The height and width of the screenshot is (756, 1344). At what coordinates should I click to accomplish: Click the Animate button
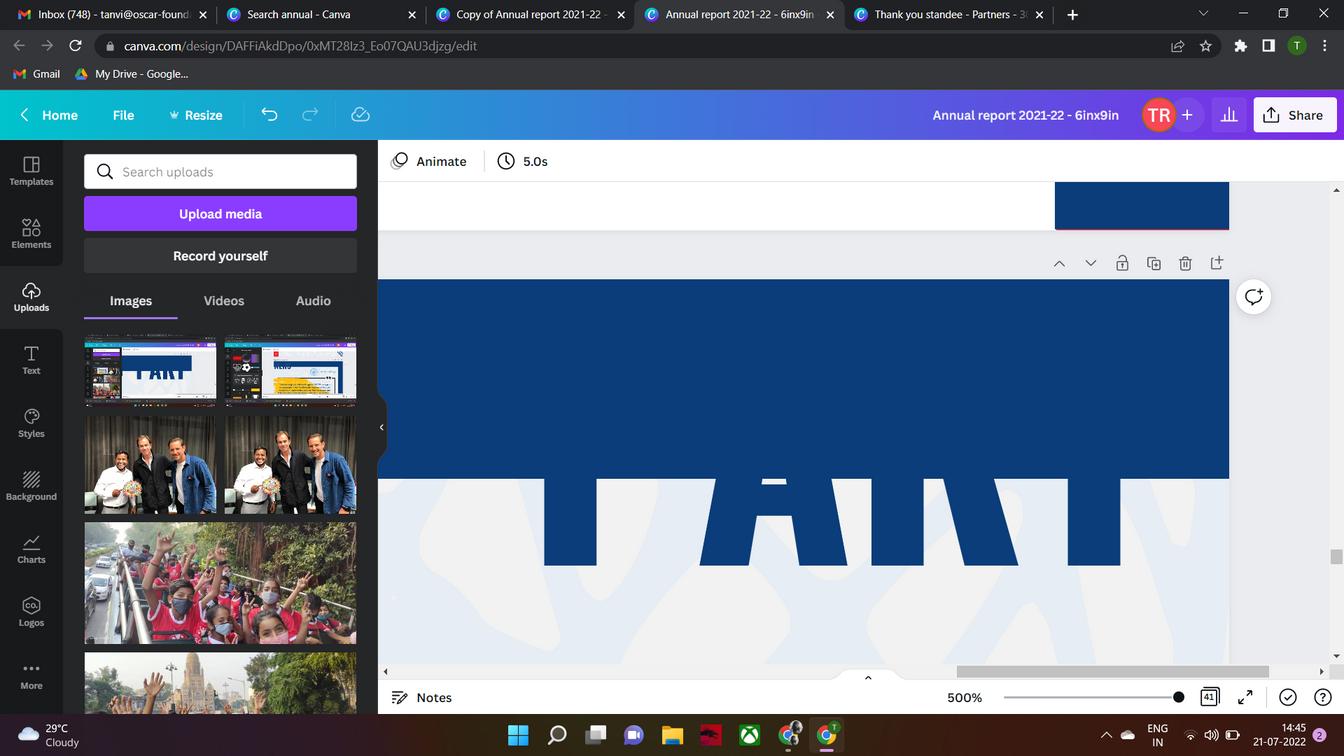click(429, 161)
